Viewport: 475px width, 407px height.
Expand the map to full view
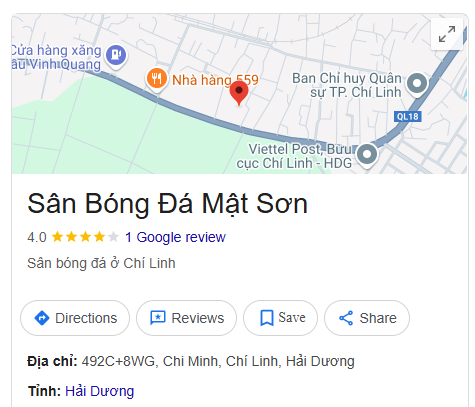click(447, 34)
